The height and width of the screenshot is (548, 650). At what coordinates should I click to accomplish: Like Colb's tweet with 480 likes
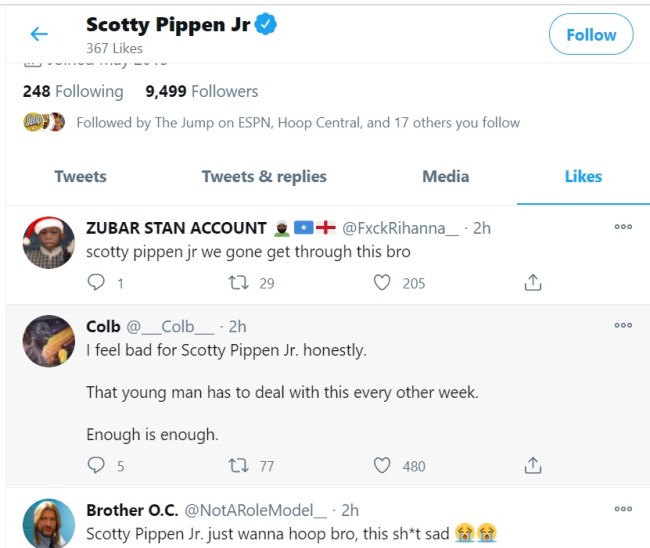381,465
